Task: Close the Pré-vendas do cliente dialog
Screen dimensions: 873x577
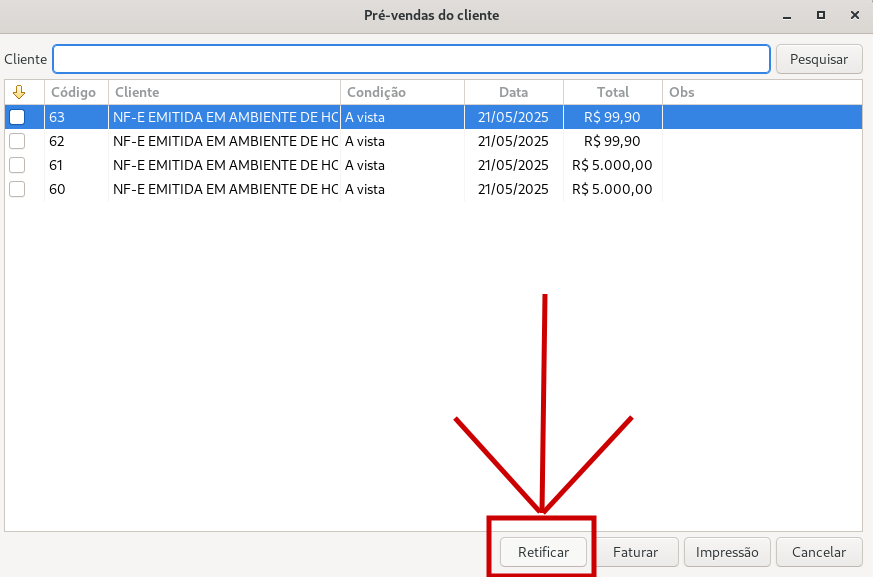Action: [x=853, y=15]
